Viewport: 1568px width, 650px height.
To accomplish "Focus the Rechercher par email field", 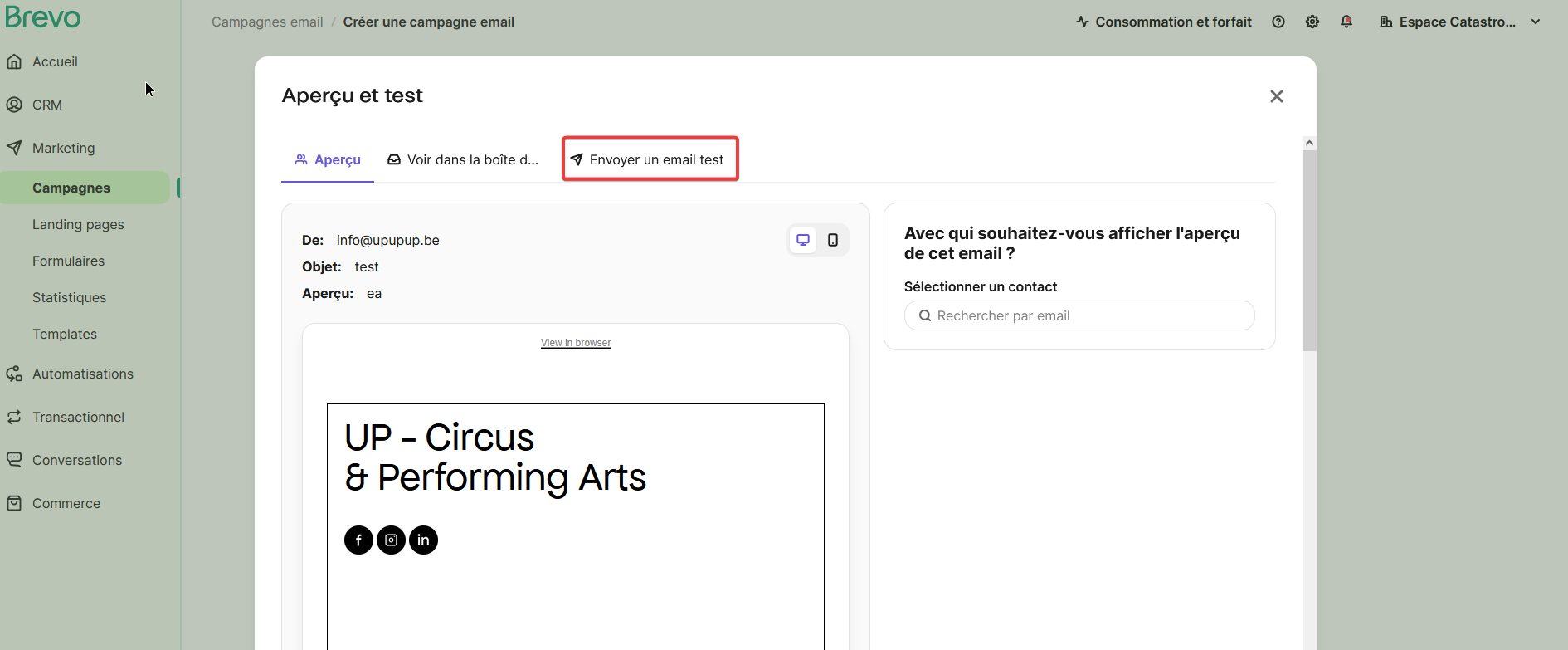I will (1079, 315).
